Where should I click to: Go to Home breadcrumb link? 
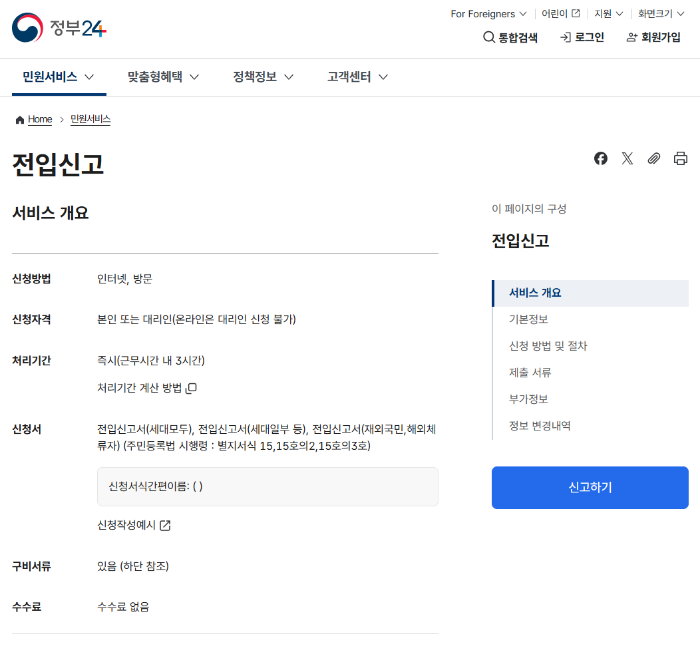(x=40, y=120)
